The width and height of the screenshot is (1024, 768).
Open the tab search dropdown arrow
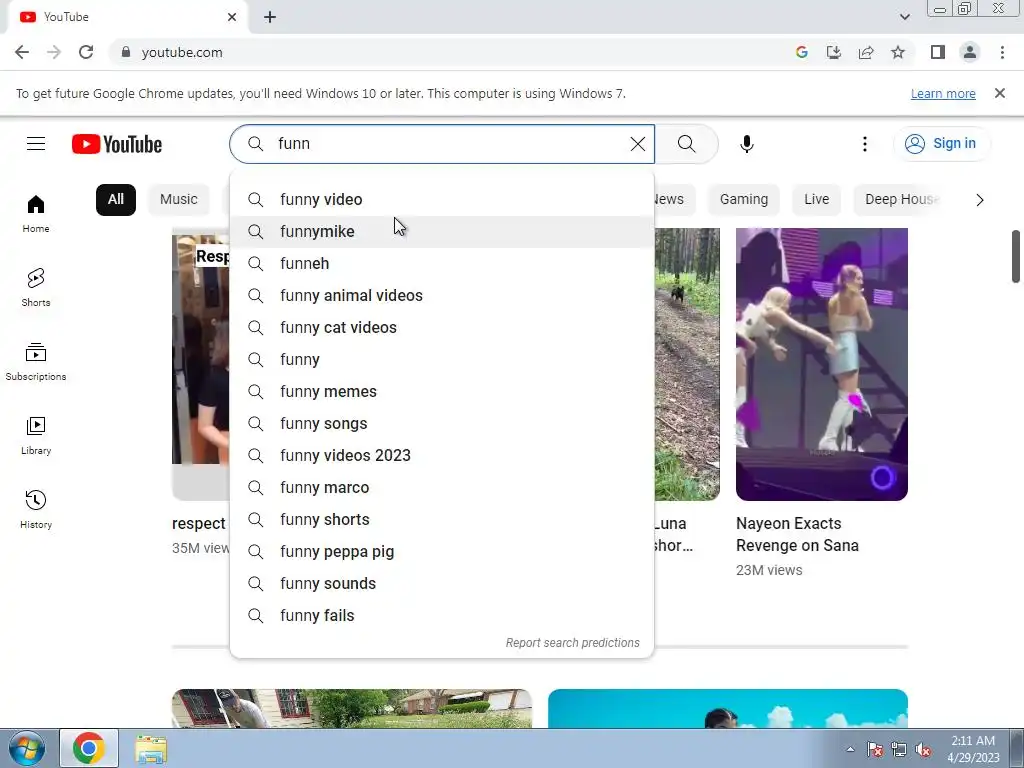[x=904, y=17]
